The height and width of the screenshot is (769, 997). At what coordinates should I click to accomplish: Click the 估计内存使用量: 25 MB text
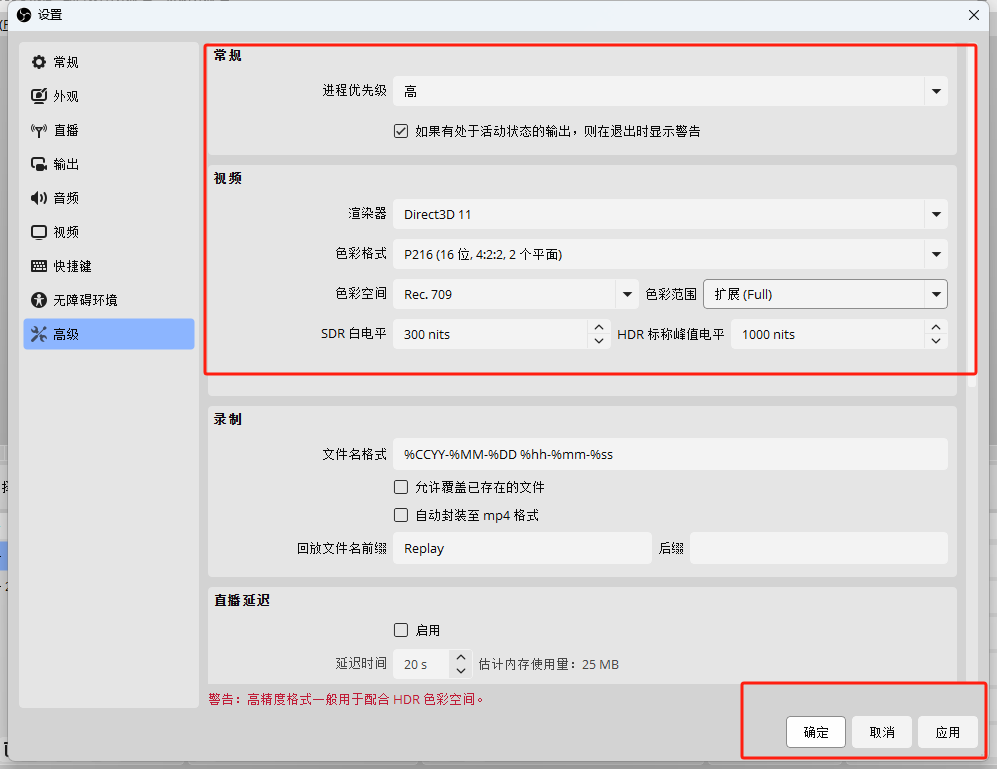549,664
